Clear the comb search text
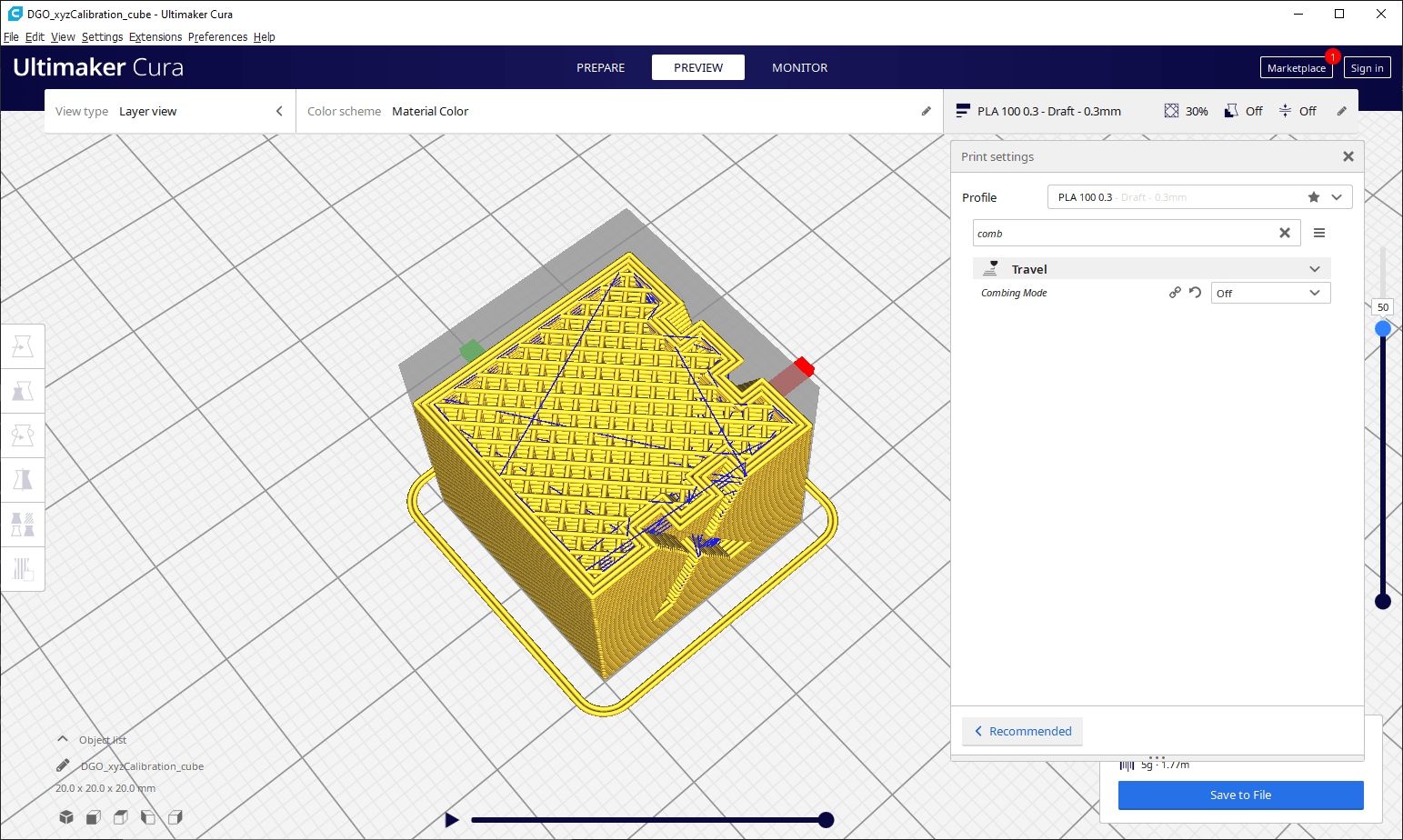 [x=1285, y=233]
